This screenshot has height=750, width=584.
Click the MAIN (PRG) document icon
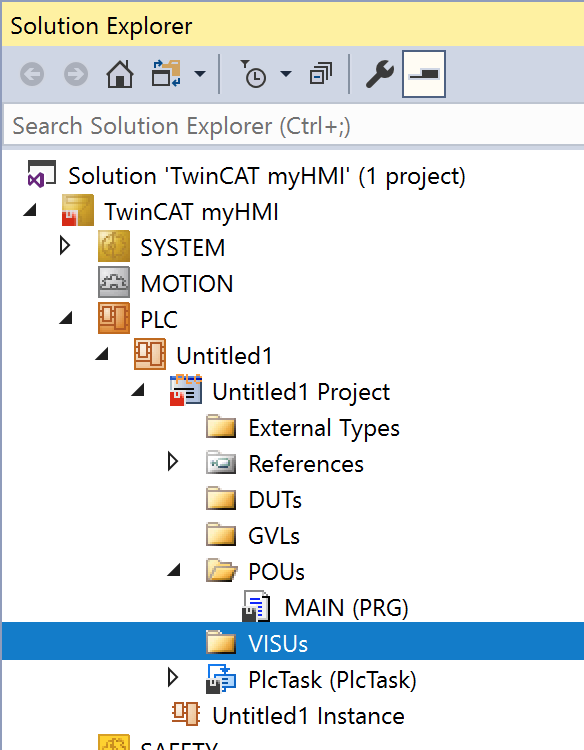tap(257, 606)
